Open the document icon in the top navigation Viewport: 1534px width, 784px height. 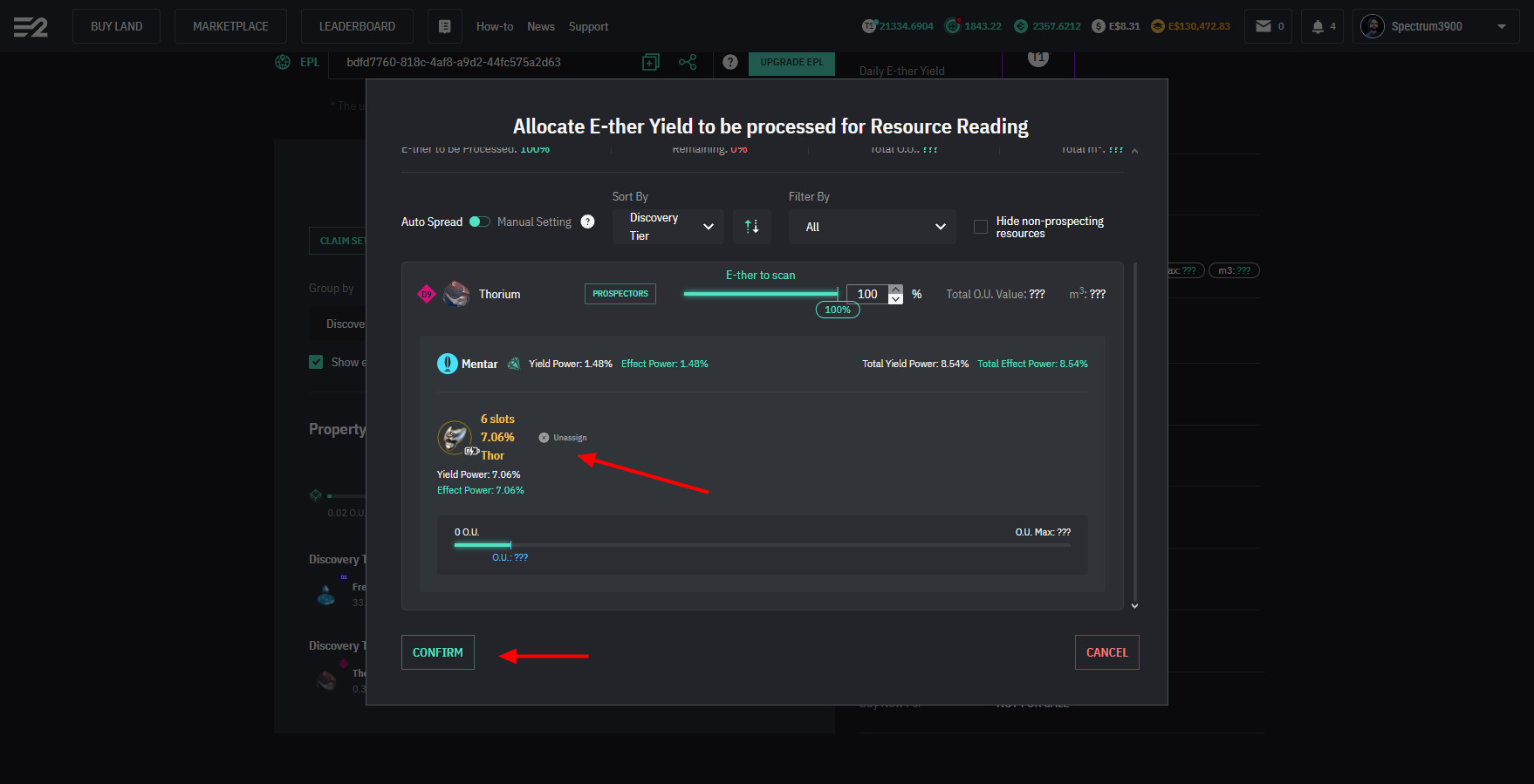(444, 26)
